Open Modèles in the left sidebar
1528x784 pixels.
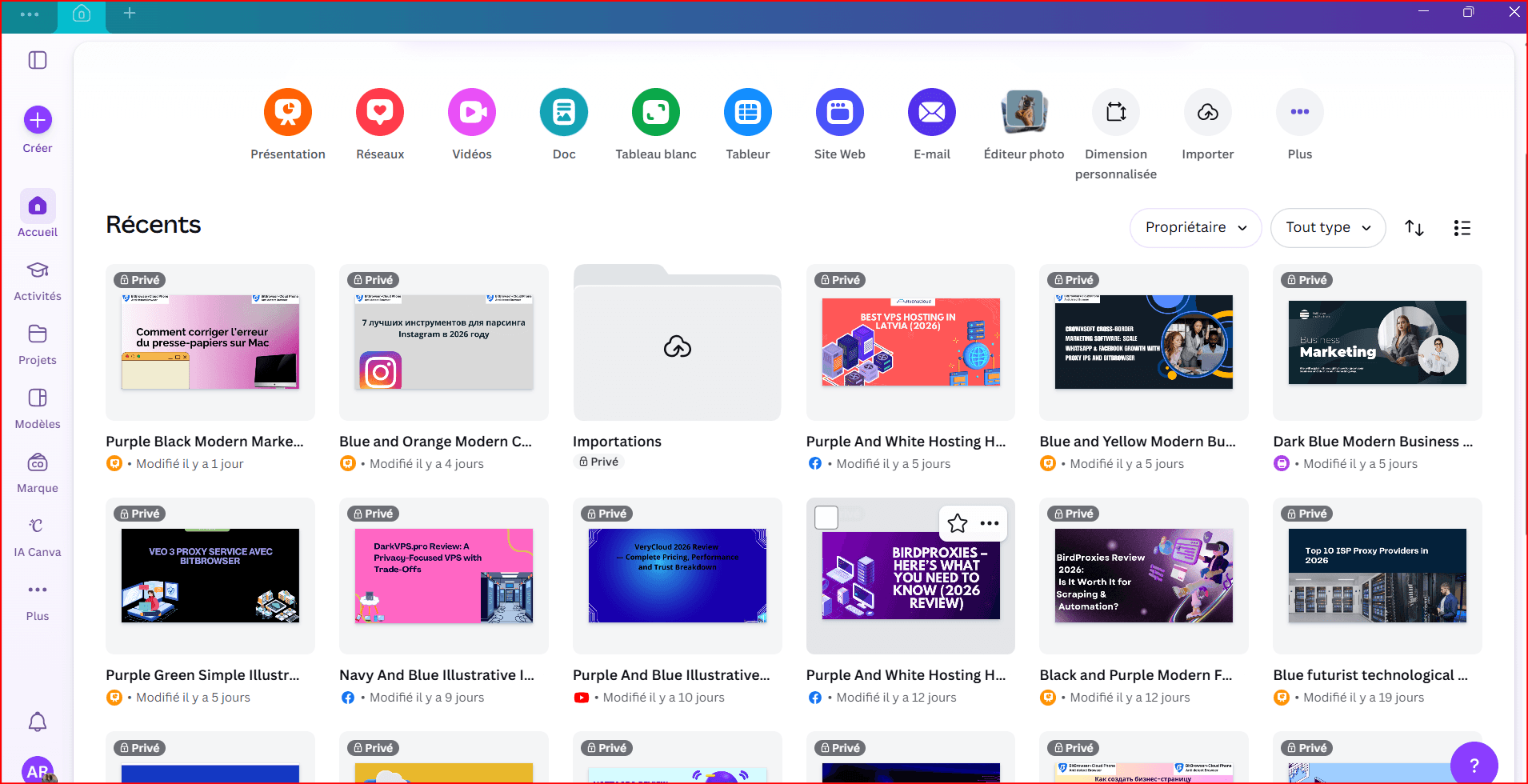click(x=38, y=408)
